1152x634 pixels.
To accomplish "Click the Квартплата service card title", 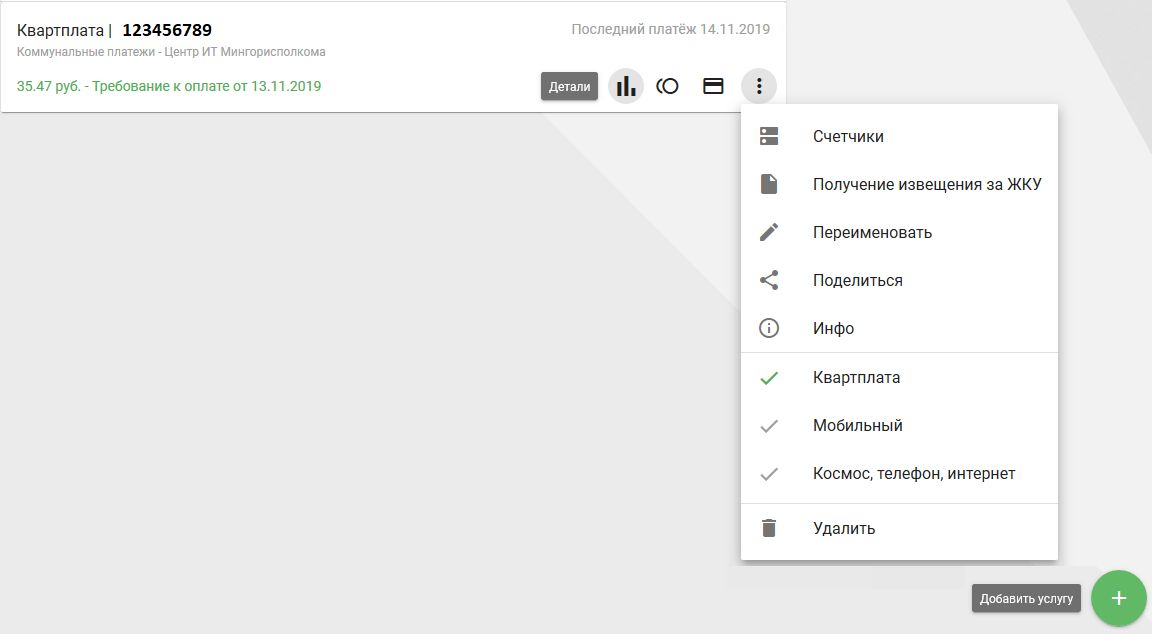I will click(60, 30).
